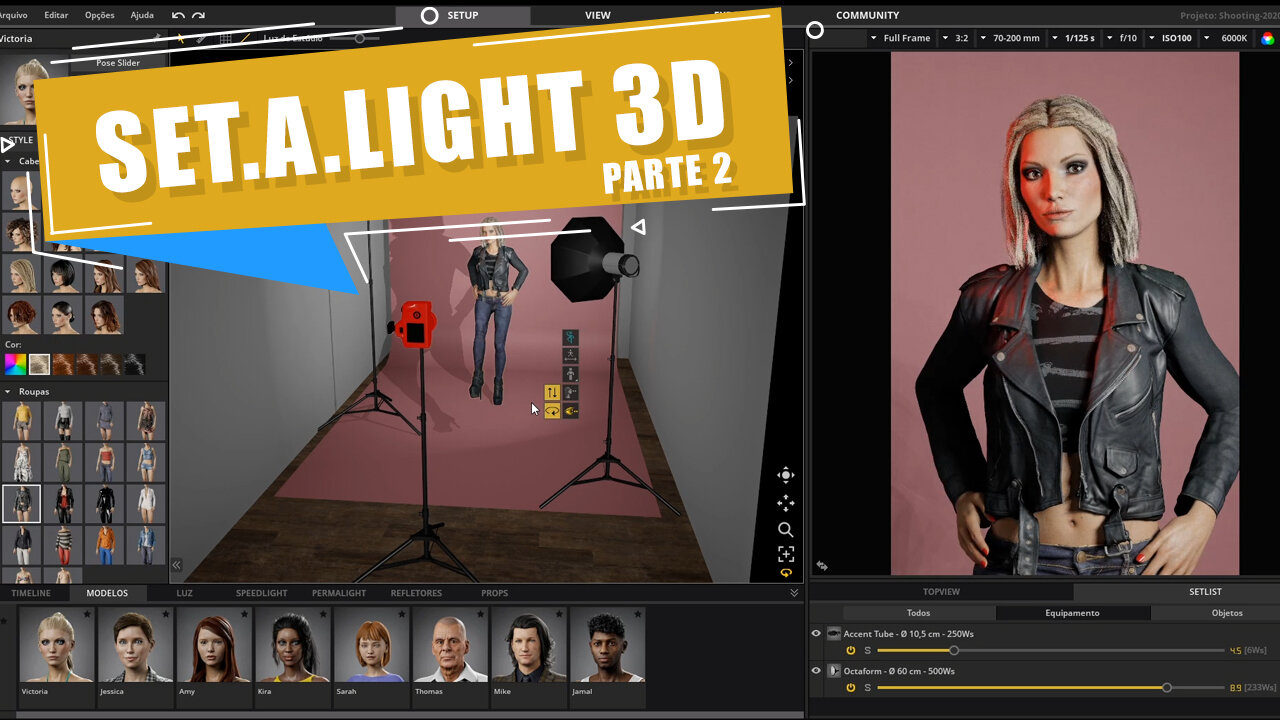Select the pan view arrows icon
The image size is (1280, 720).
786,503
